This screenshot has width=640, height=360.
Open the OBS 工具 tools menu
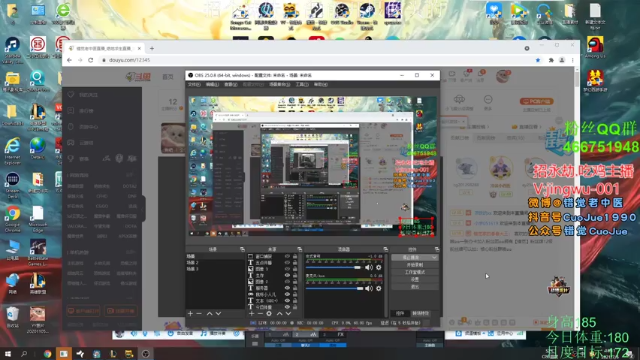click(x=302, y=84)
